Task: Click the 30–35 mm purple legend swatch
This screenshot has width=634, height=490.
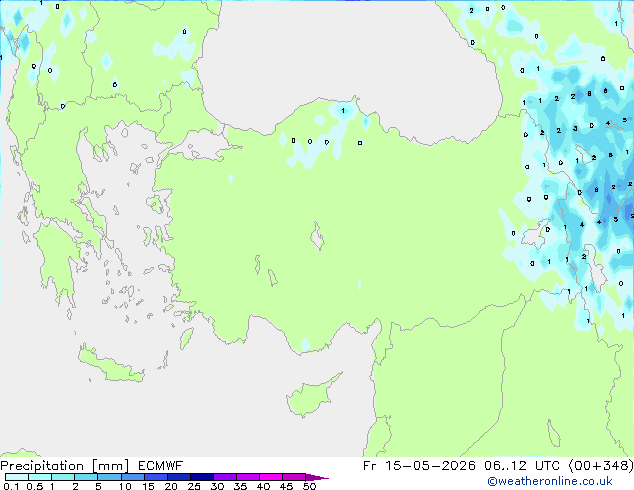Action: click(x=225, y=477)
